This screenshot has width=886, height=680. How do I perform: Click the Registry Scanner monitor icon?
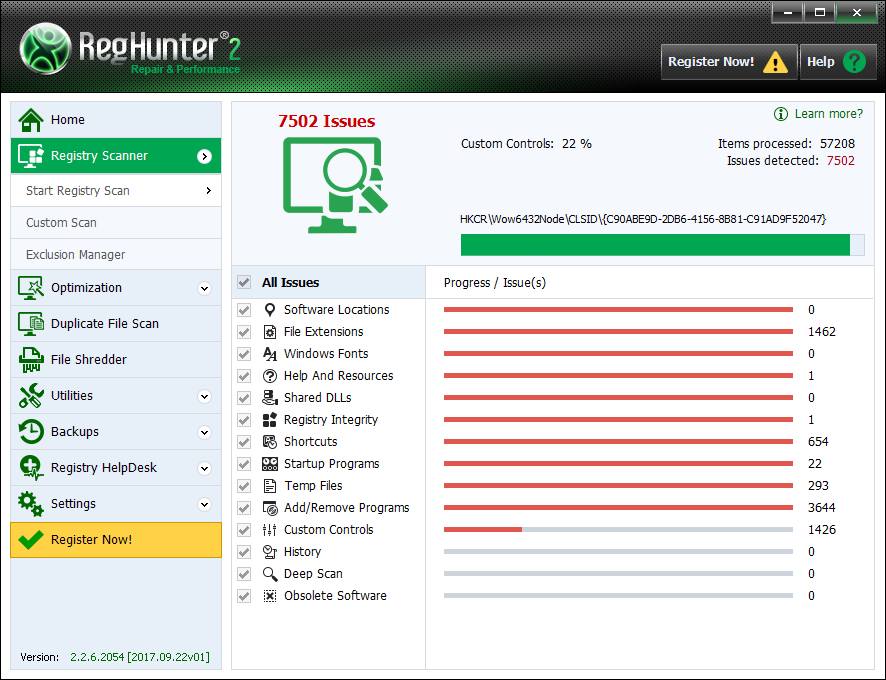point(31,155)
